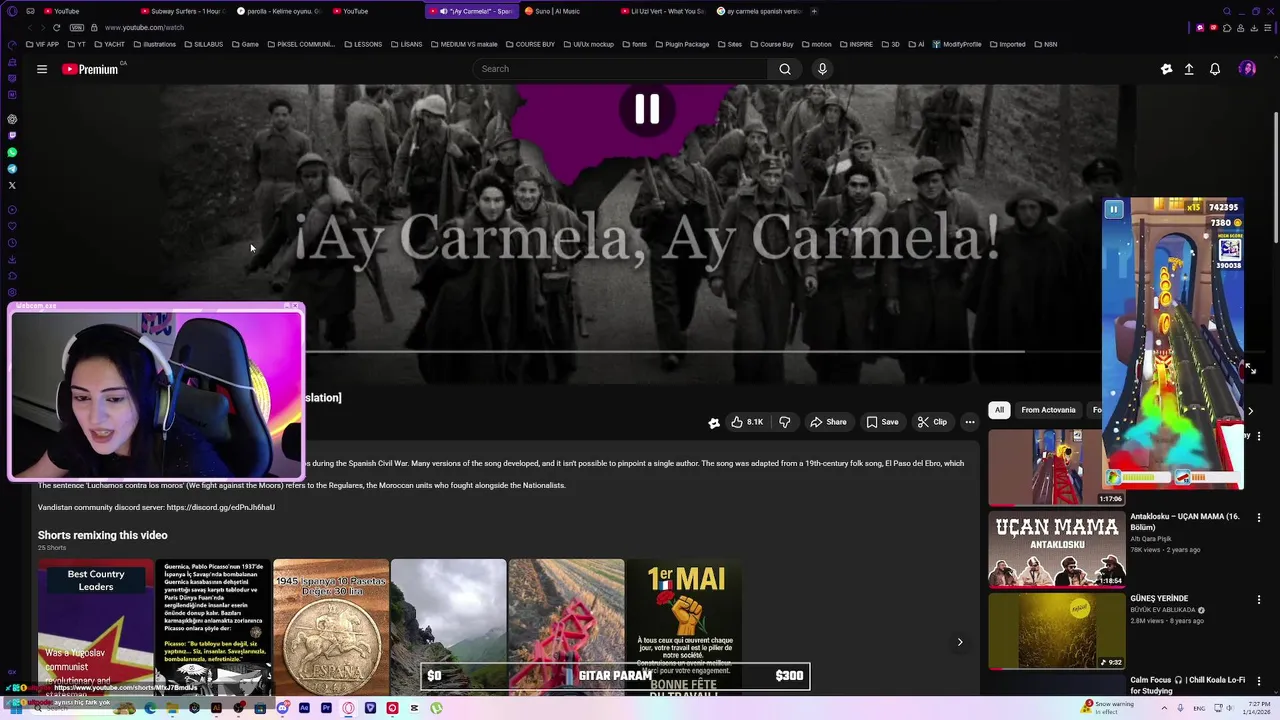Viewport: 1280px width, 720px height.
Task: Start voice search with microphone icon
Action: pos(822,69)
